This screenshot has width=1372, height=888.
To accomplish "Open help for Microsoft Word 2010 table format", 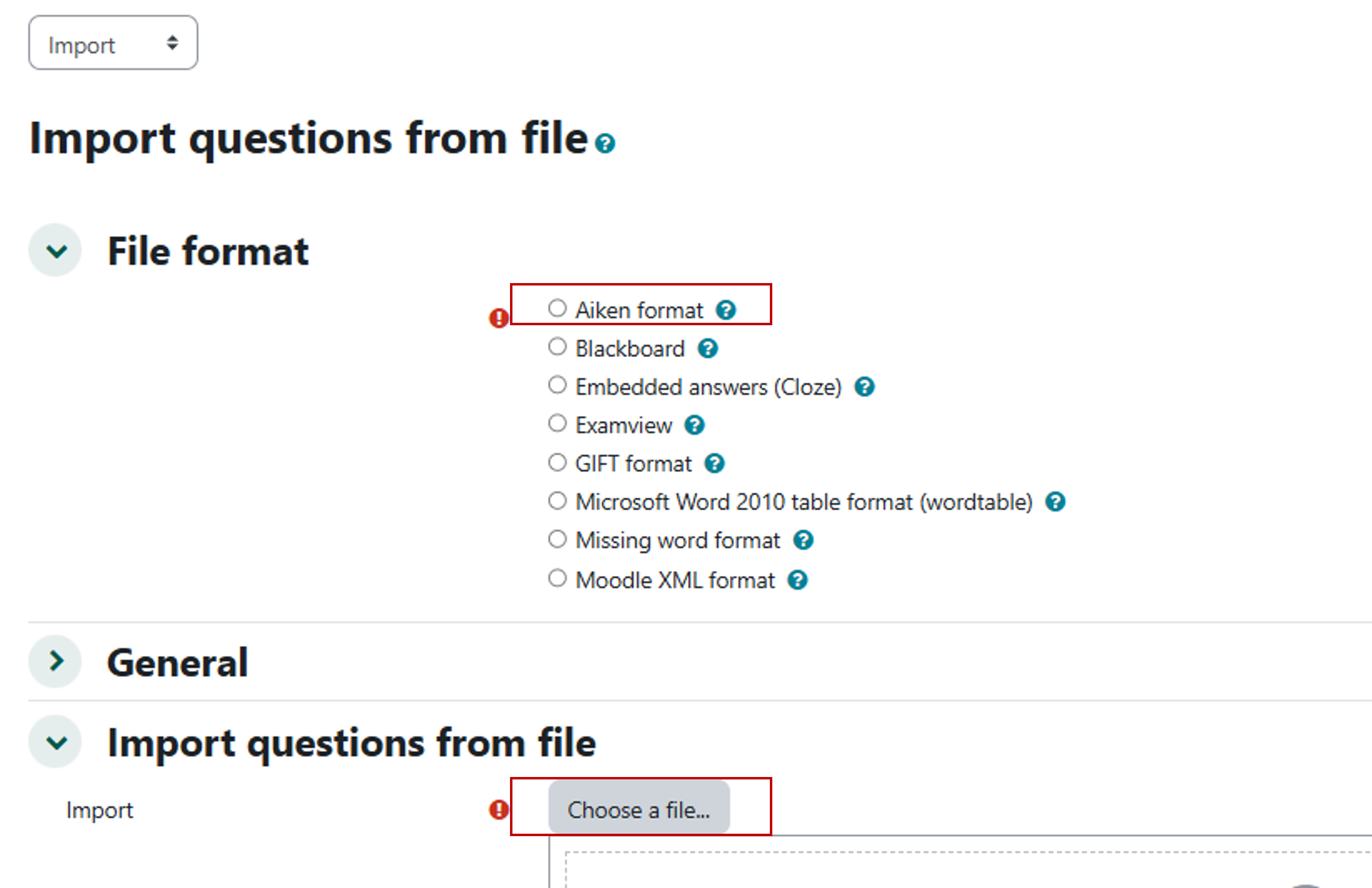I will tap(1055, 502).
